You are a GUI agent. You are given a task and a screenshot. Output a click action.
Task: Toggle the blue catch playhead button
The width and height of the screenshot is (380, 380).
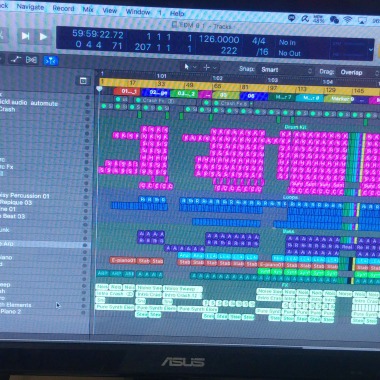click(51, 60)
